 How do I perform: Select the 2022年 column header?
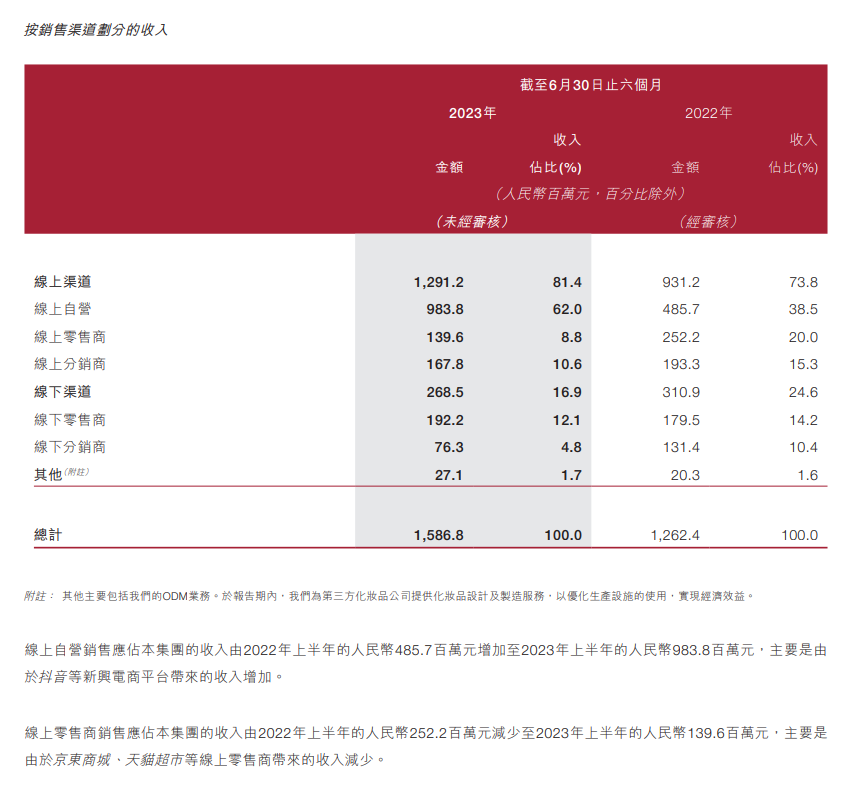[708, 113]
